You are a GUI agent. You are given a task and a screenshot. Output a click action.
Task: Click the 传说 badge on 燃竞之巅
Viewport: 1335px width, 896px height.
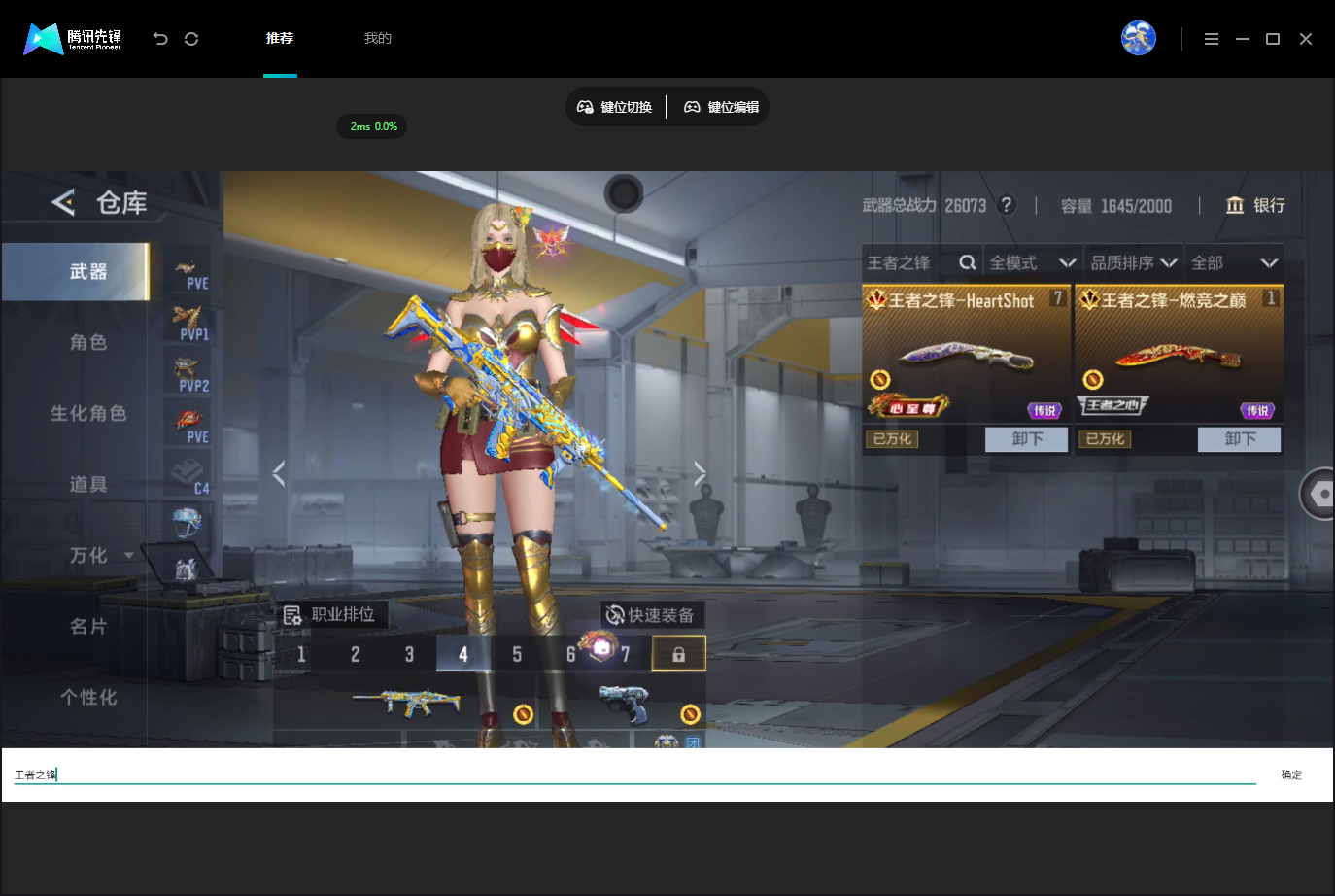click(x=1257, y=411)
